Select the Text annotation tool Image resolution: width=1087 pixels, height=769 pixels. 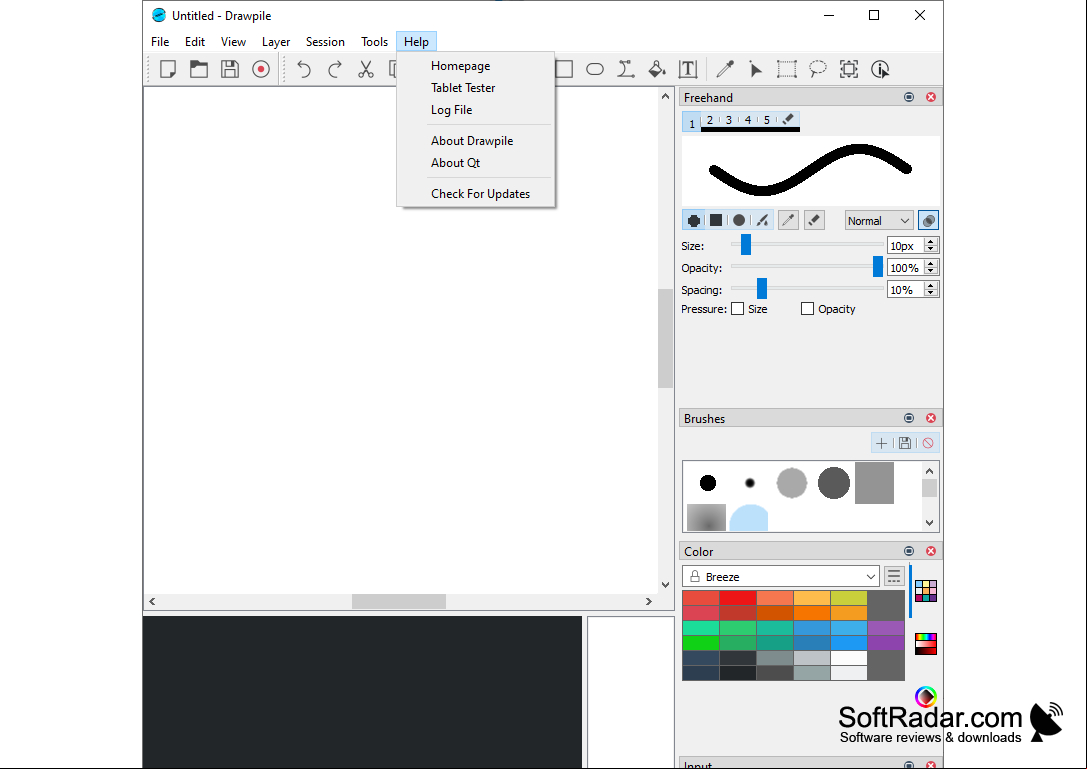688,69
